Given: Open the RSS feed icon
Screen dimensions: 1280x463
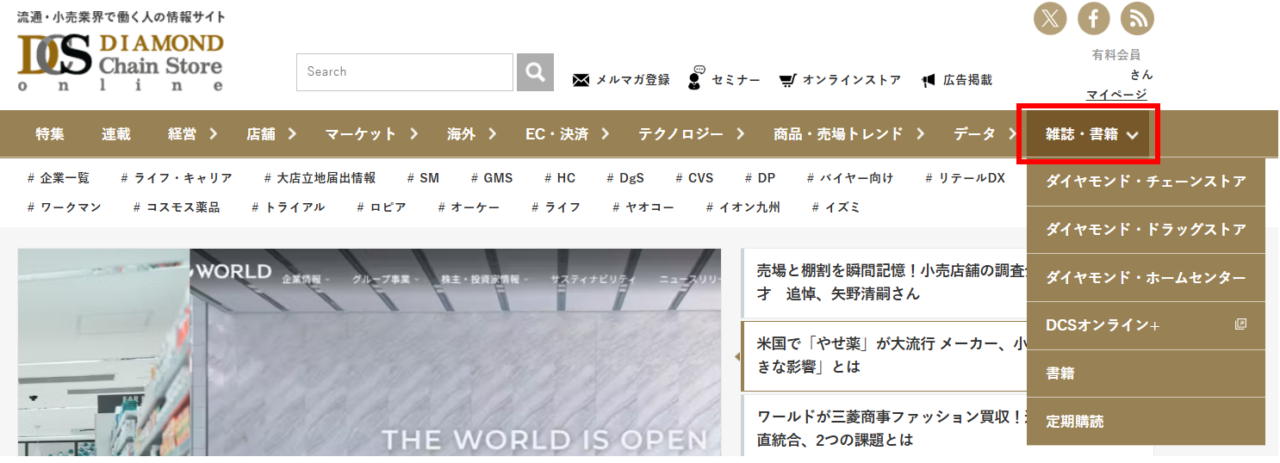Looking at the screenshot, I should pyautogui.click(x=1137, y=18).
